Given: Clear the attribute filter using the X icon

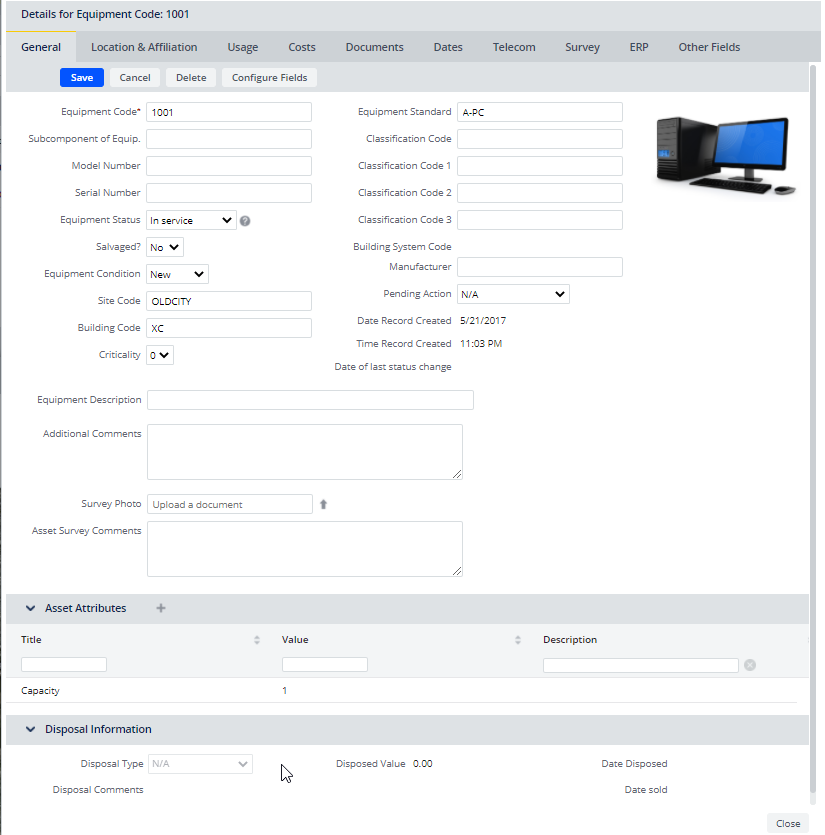Looking at the screenshot, I should (x=750, y=665).
